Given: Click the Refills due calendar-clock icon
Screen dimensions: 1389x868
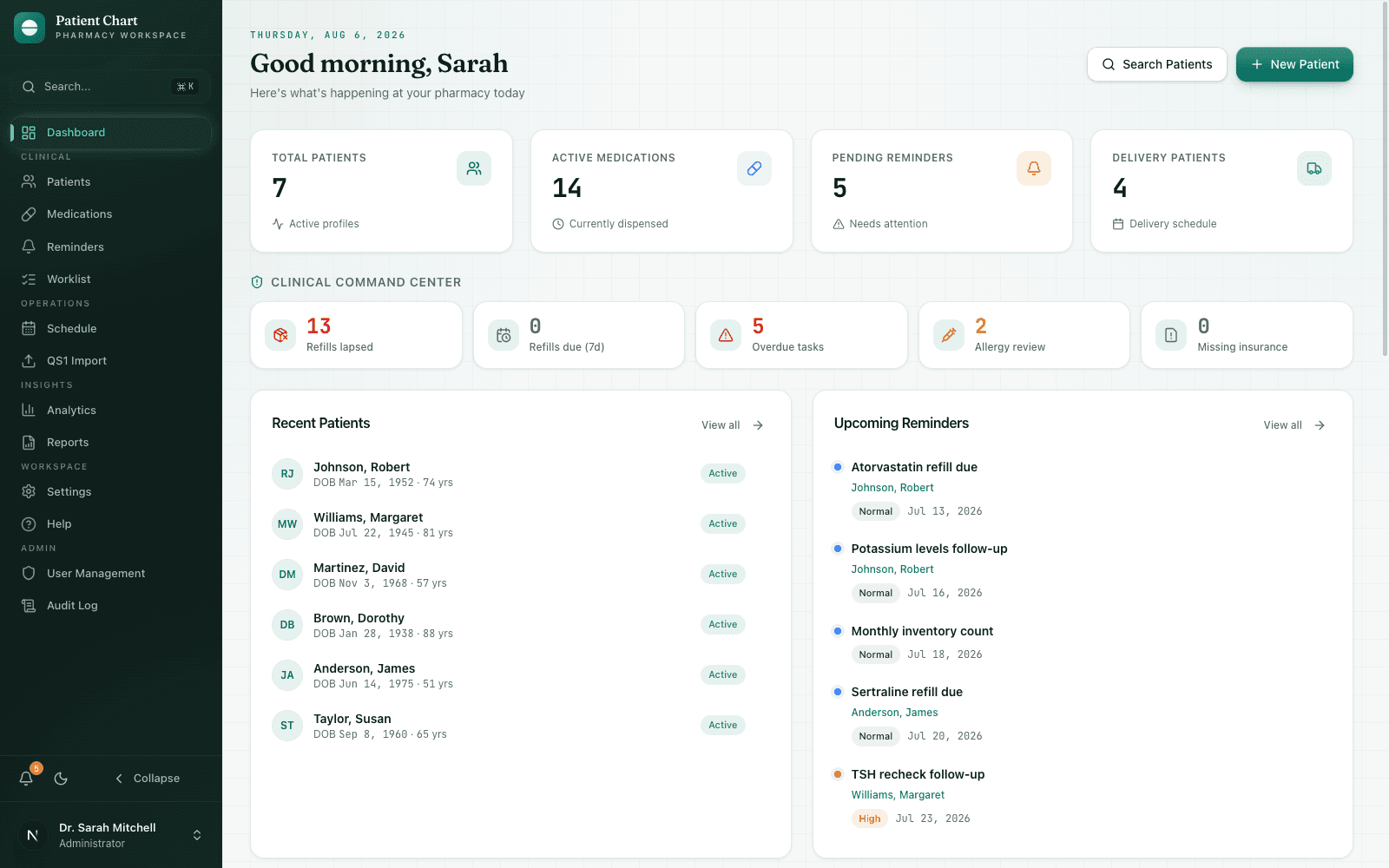Looking at the screenshot, I should click(x=504, y=335).
